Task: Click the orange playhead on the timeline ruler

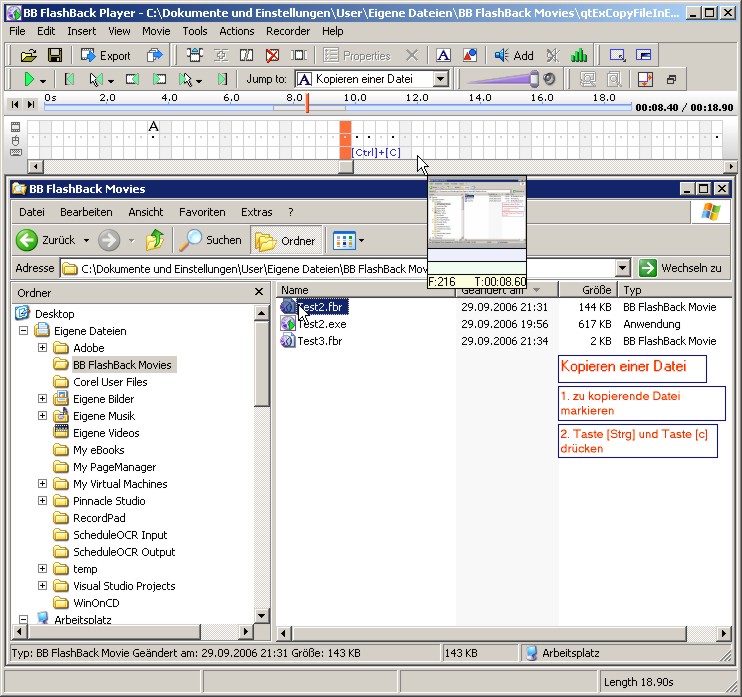Action: click(x=307, y=103)
